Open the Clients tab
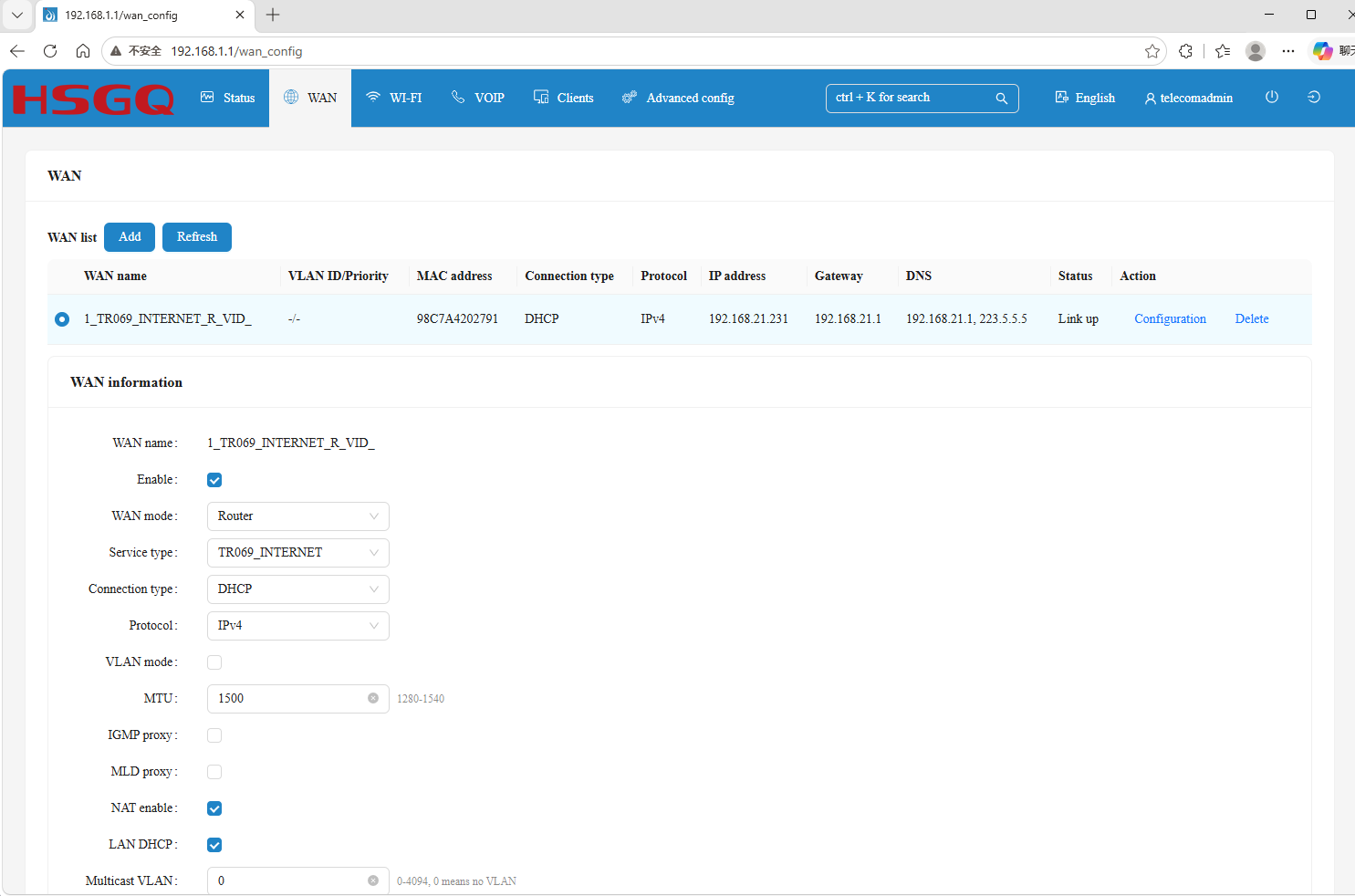The height and width of the screenshot is (896, 1355). tap(564, 98)
